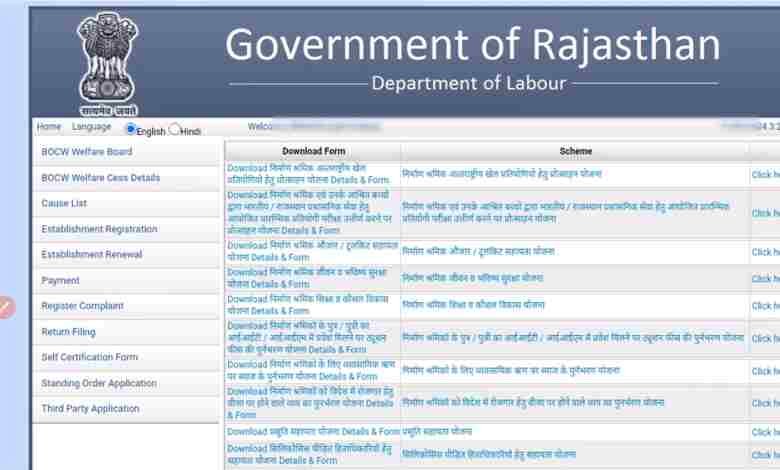Image resolution: width=780 pixels, height=470 pixels.
Task: Click here link for प्रसूति सहायता scheme
Action: (766, 432)
